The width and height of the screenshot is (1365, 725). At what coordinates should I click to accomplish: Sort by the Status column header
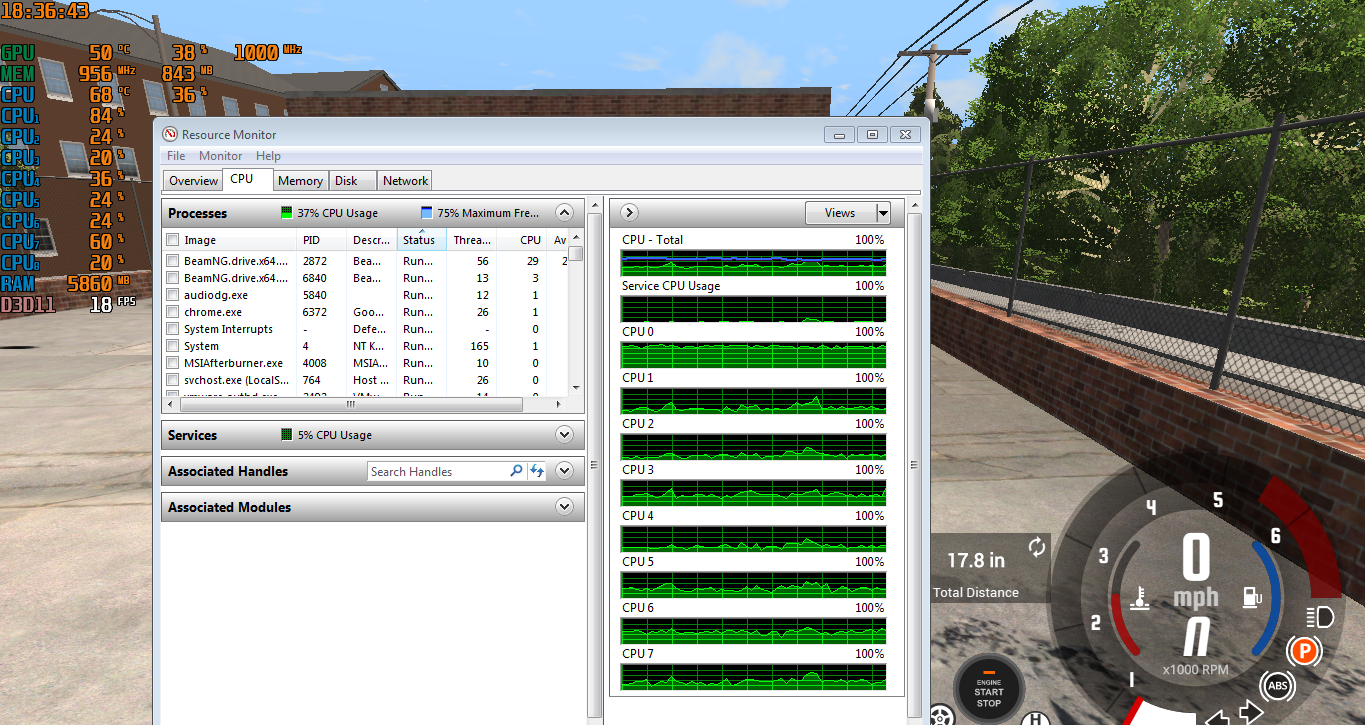coord(422,240)
